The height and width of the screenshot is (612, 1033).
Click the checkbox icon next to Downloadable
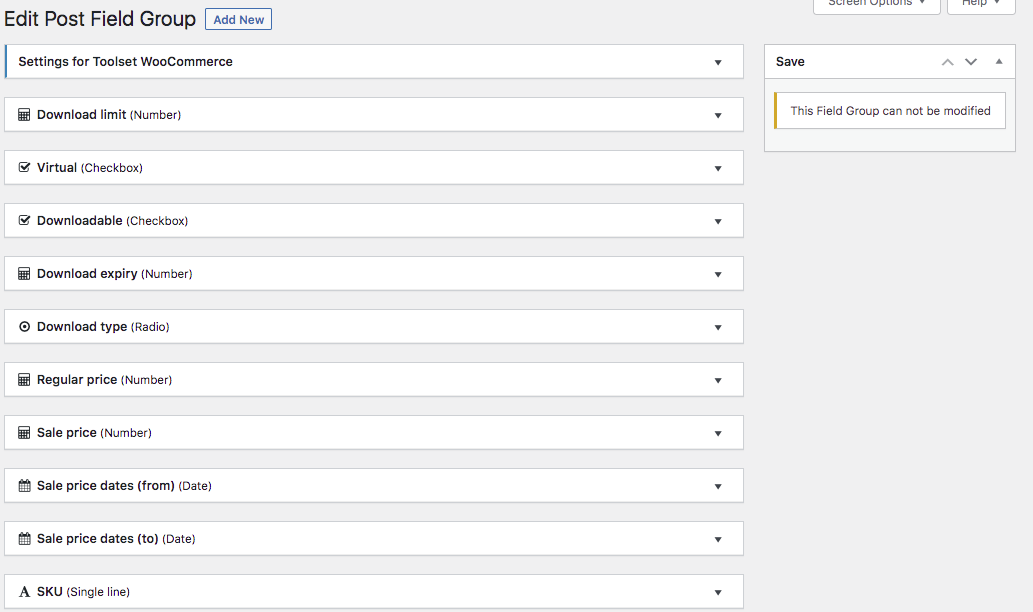pos(25,221)
